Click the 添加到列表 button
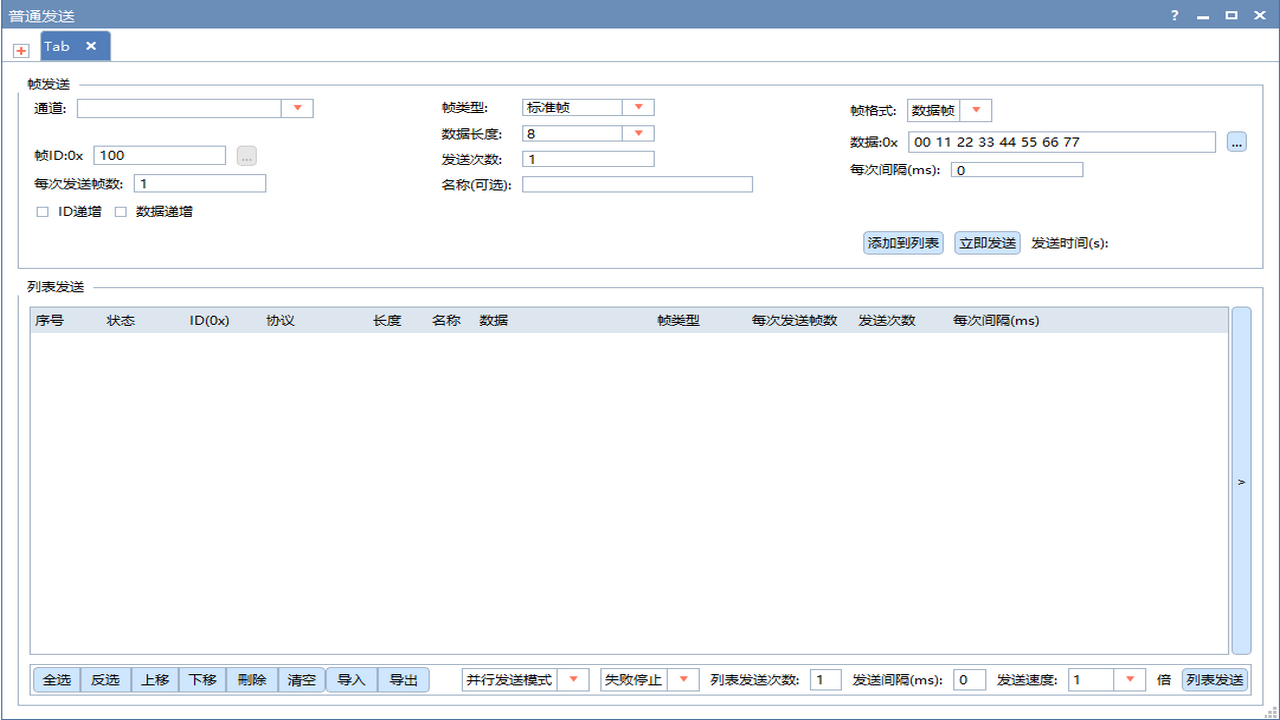 pos(902,243)
